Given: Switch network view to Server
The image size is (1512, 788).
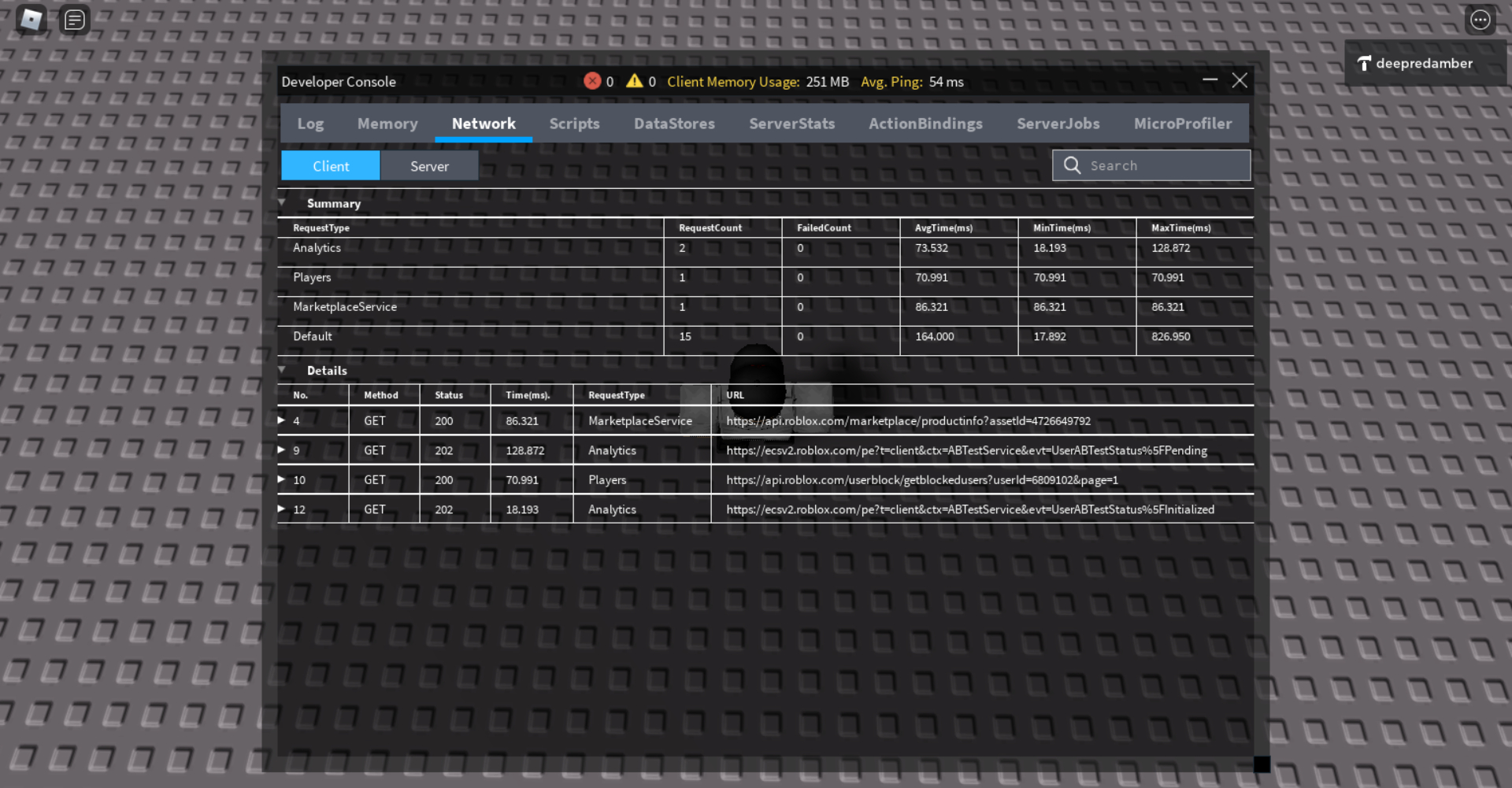Looking at the screenshot, I should (429, 165).
